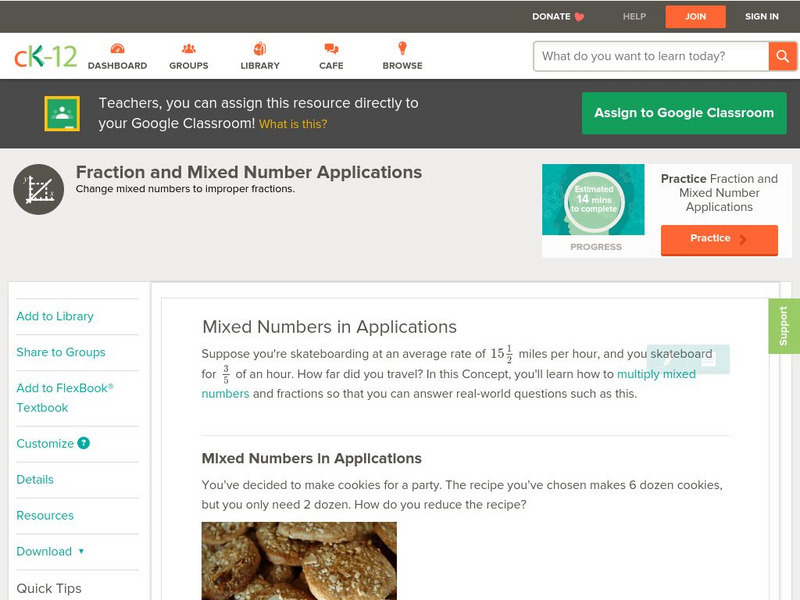The height and width of the screenshot is (600, 800).
Task: Click the faded annotation toolbar overlay
Action: point(688,360)
